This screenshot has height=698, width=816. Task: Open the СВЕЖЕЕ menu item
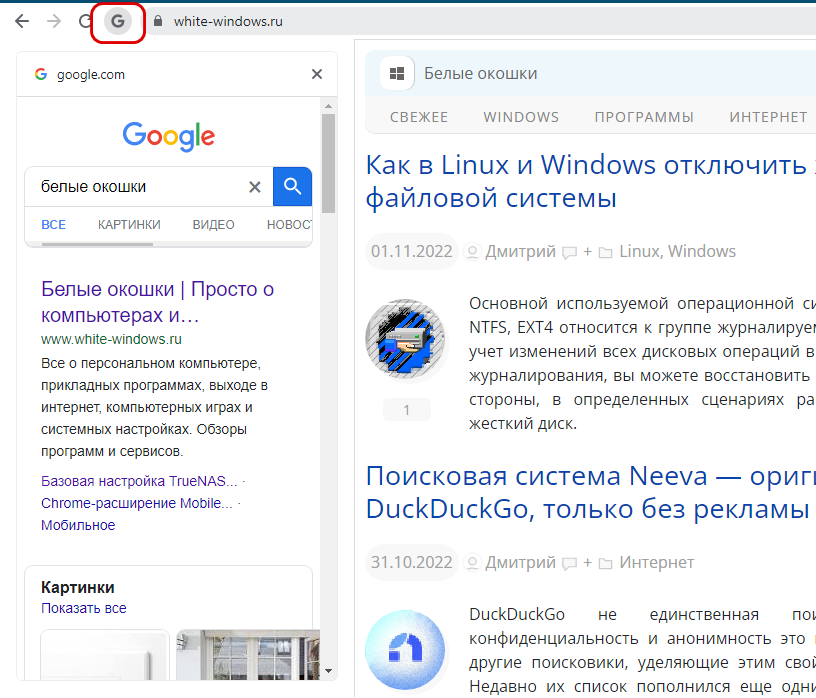(x=419, y=117)
